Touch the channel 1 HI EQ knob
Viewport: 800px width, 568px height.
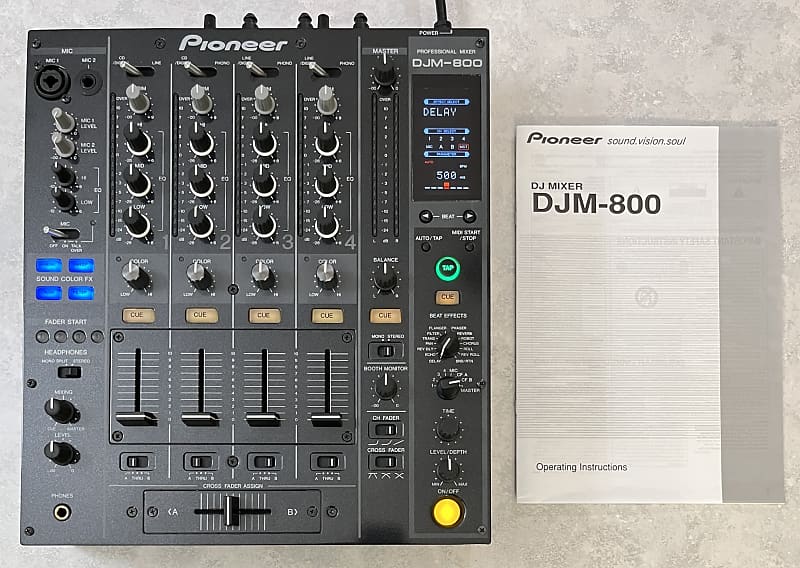pos(137,141)
